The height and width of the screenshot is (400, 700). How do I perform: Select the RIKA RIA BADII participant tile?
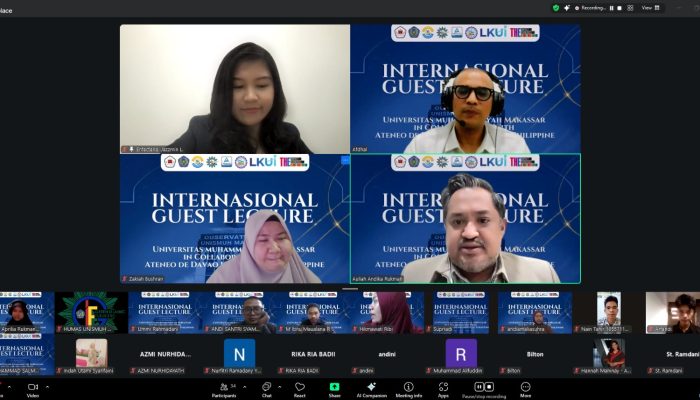(313, 354)
